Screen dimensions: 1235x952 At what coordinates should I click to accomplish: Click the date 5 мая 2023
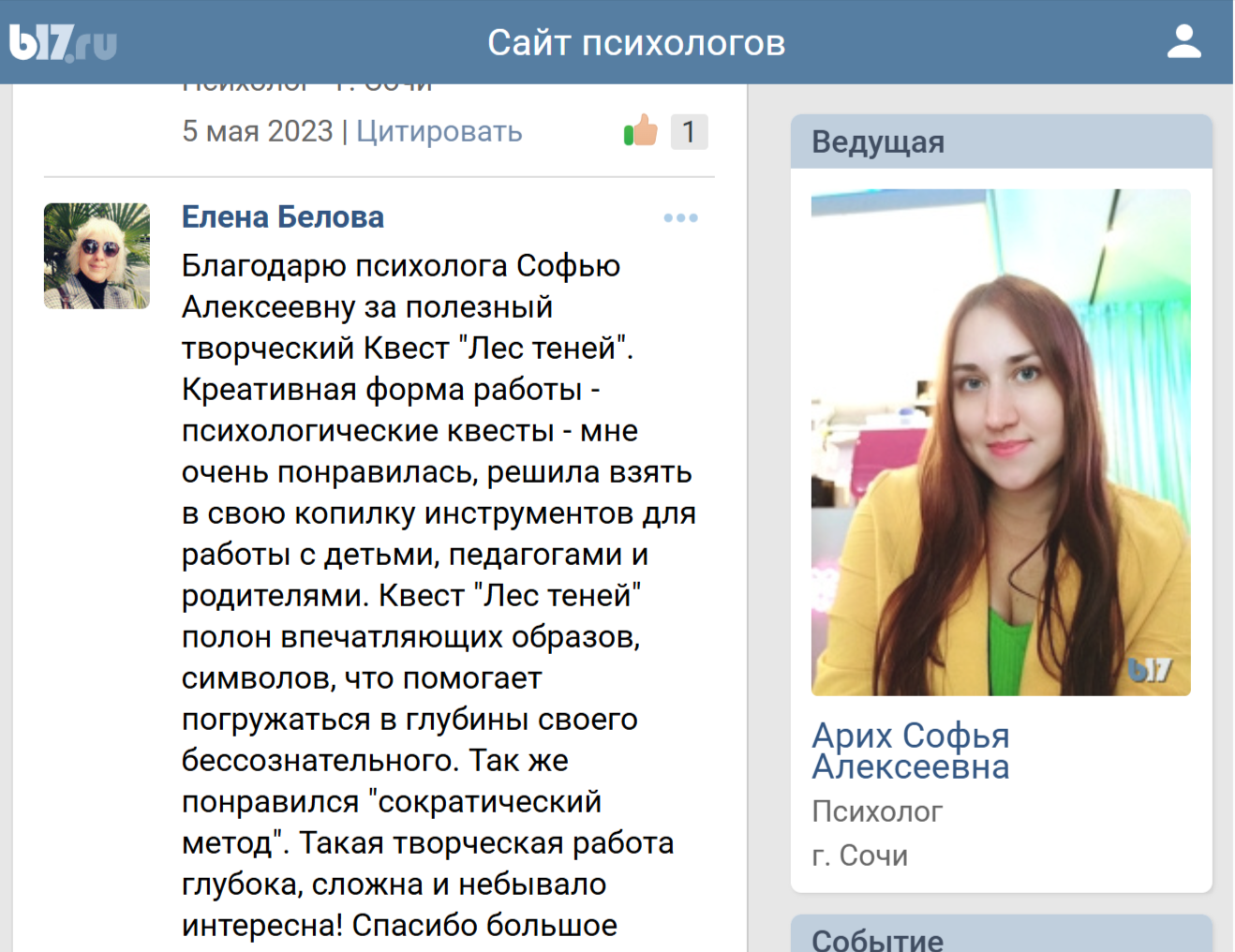257,132
